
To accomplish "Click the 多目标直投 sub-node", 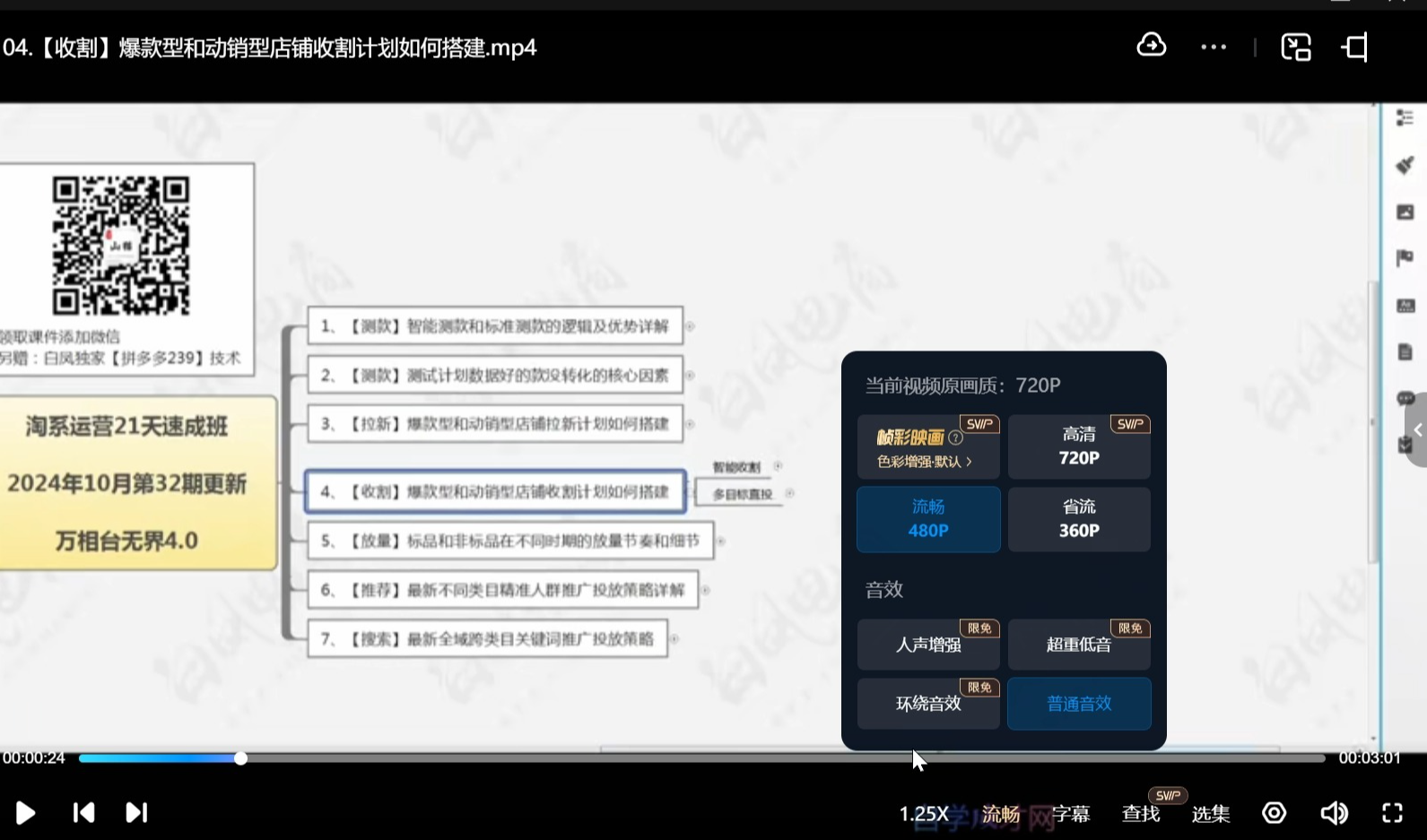I will (742, 494).
